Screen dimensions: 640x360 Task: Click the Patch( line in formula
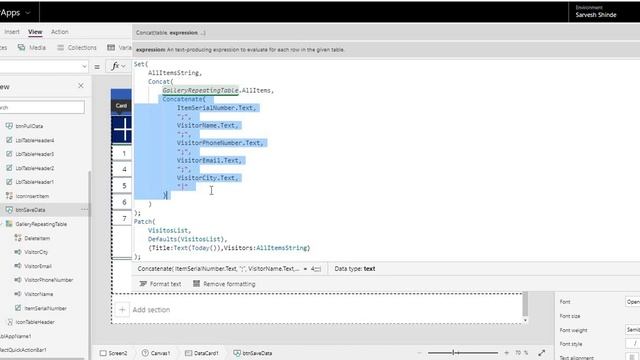coord(144,221)
